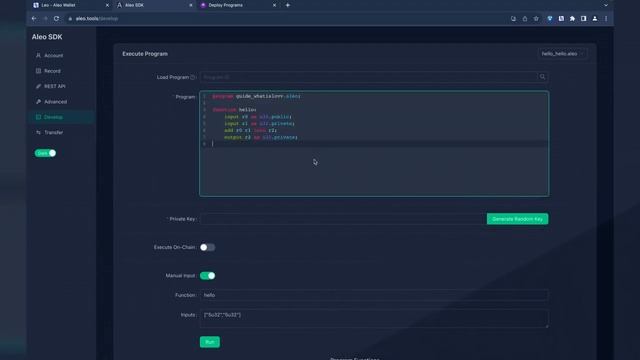This screenshot has width=640, height=360.
Task: Open the hello_hello.aleo program dropdown
Action: (x=562, y=54)
